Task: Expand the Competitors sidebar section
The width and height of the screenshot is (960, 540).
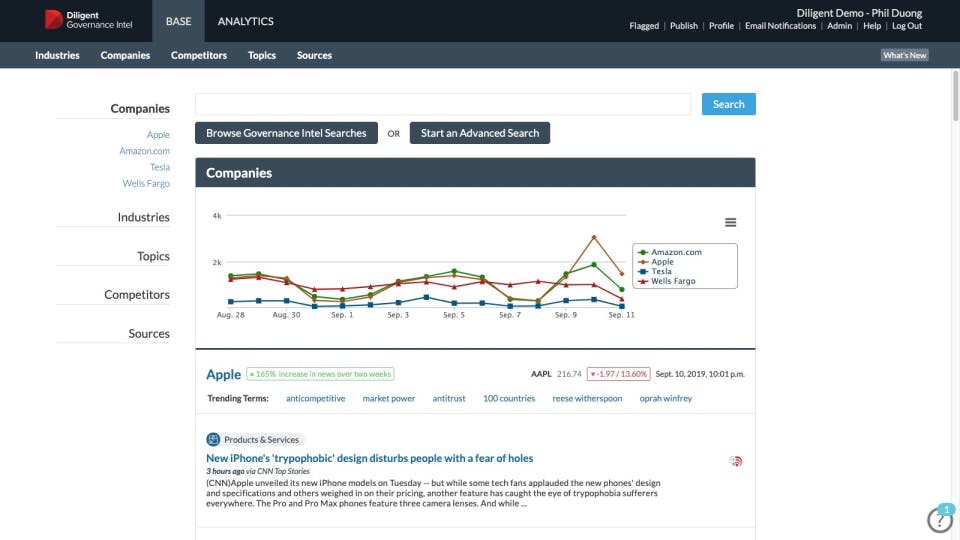Action: tap(137, 295)
